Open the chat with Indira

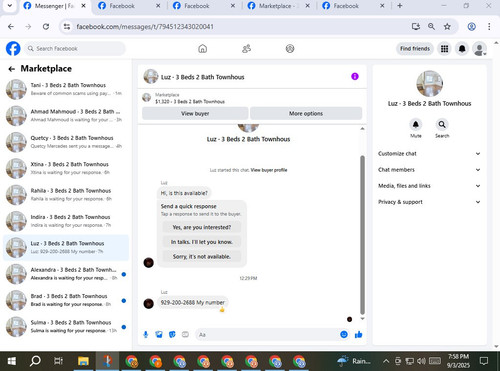tap(66, 221)
